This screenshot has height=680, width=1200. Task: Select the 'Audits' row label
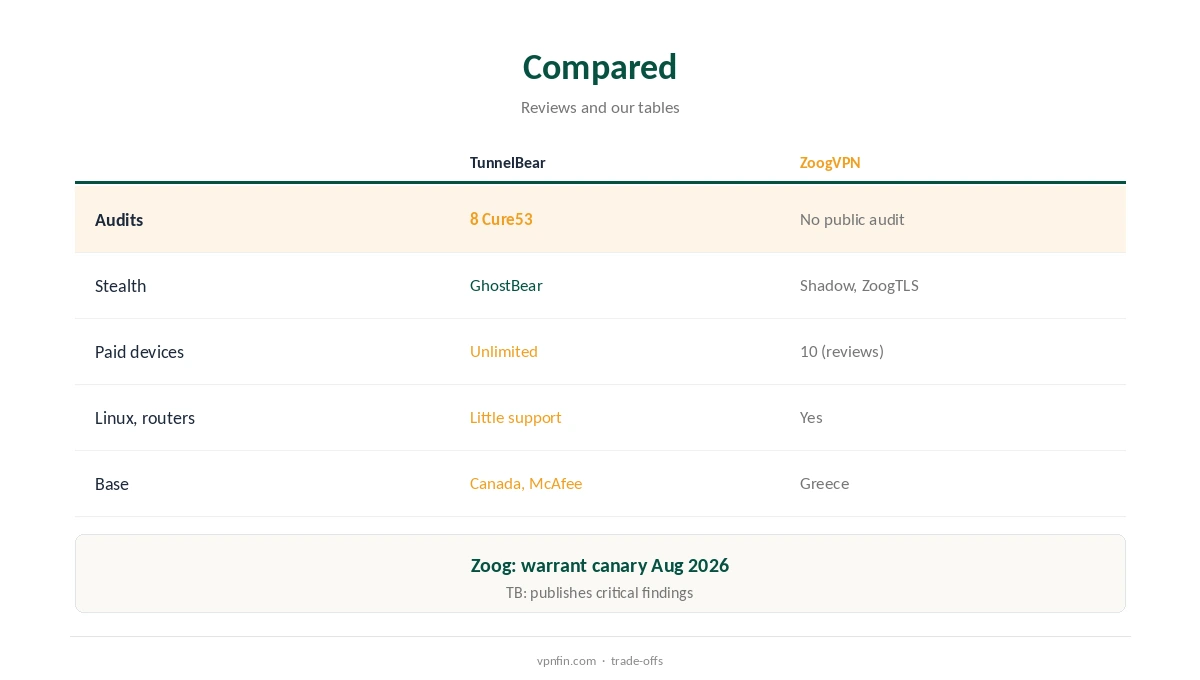click(119, 220)
